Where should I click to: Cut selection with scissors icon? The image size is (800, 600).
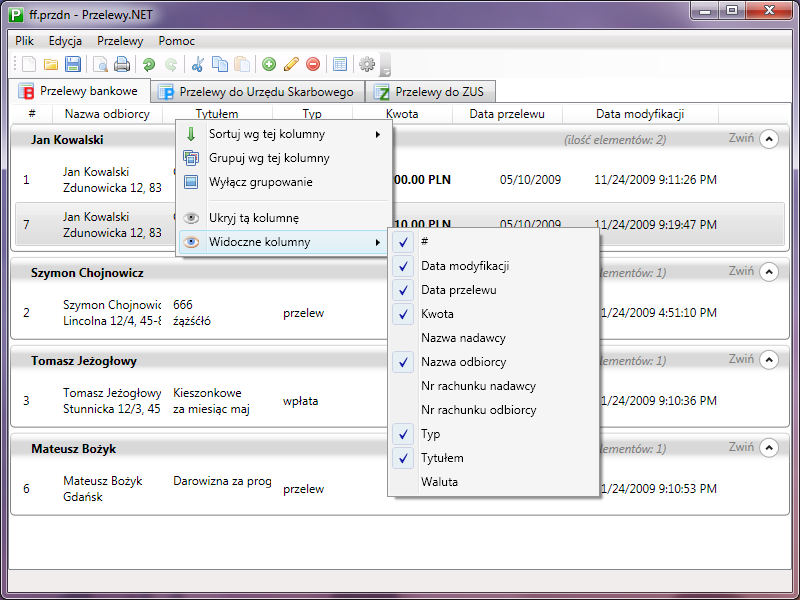coord(197,64)
